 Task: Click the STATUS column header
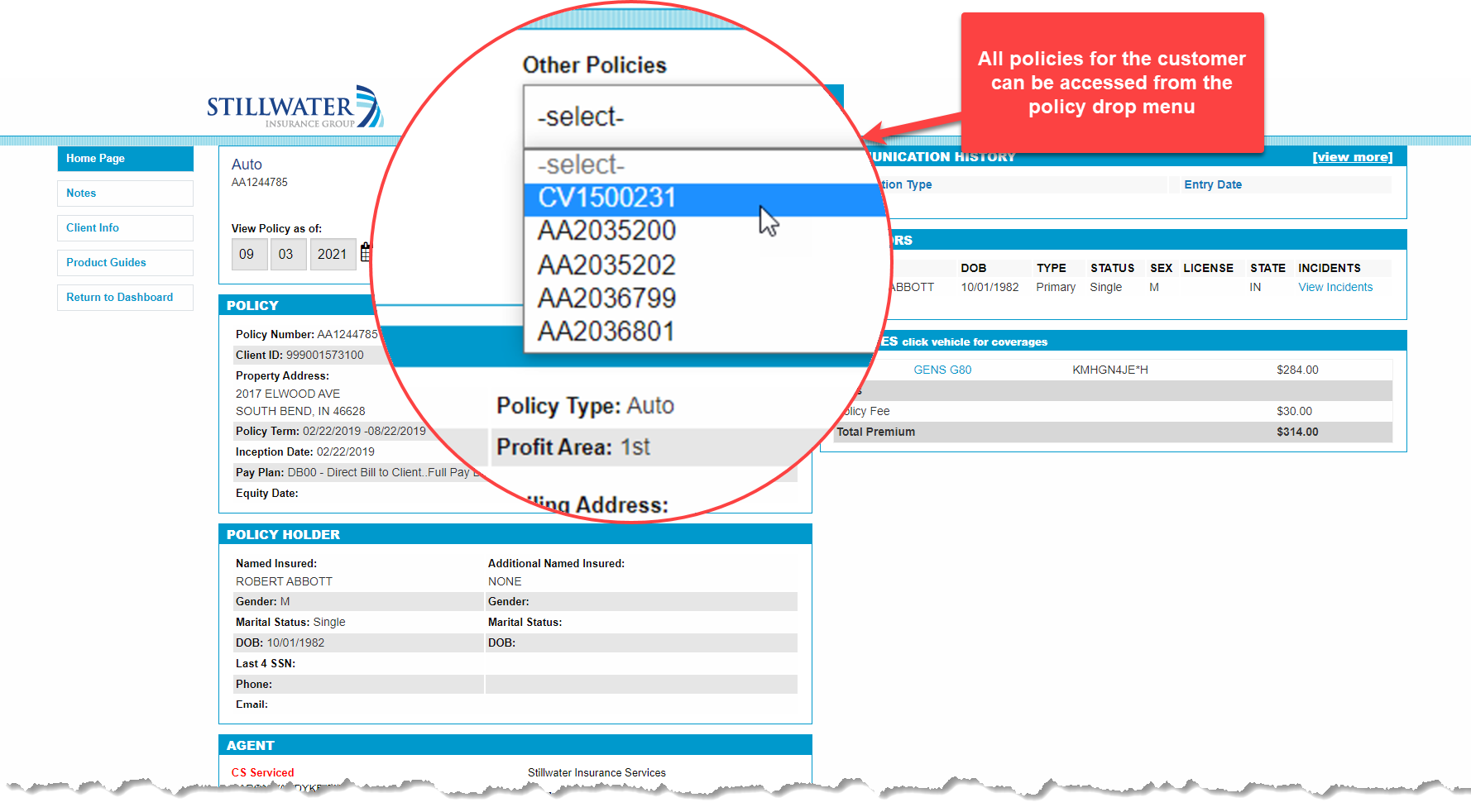click(1113, 268)
